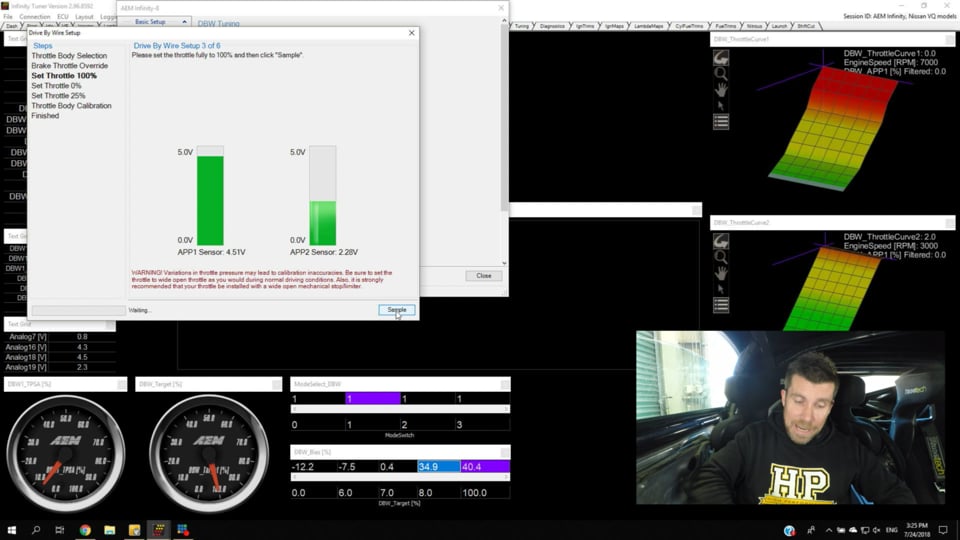Select Set Throttle 100% step
960x540 pixels.
point(64,76)
